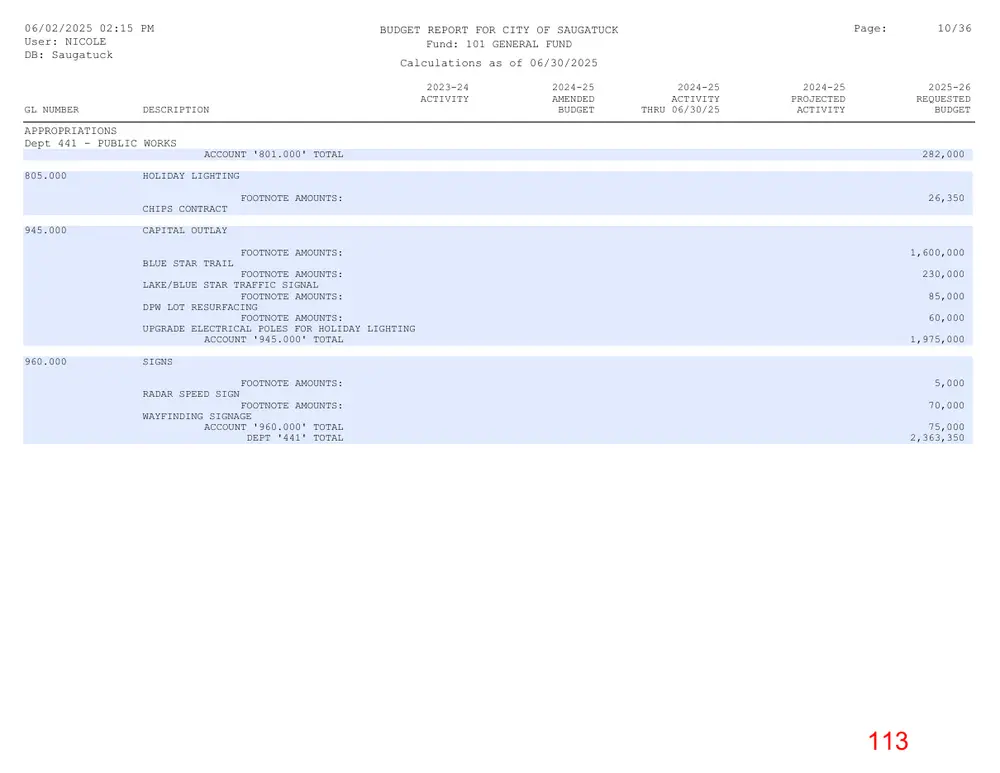Screen dimensions: 1000x773
Task: Click the 'GL NUMBER' column header
Action: tap(52, 110)
